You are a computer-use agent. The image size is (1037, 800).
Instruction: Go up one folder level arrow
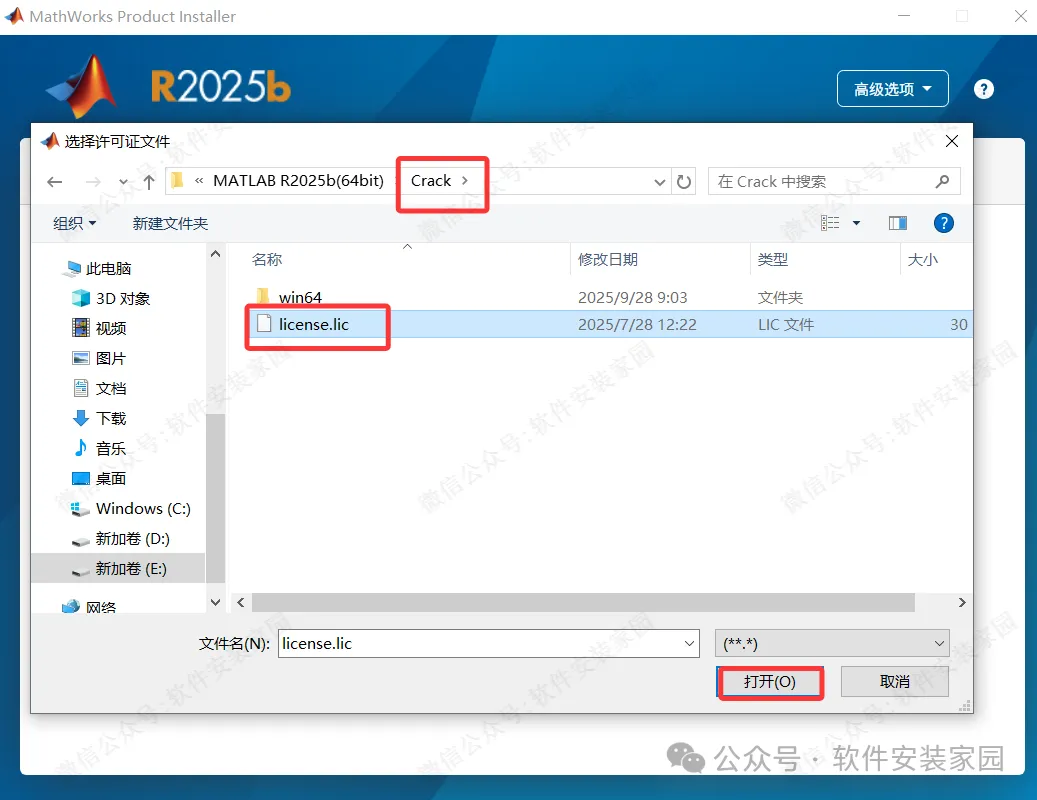click(149, 182)
